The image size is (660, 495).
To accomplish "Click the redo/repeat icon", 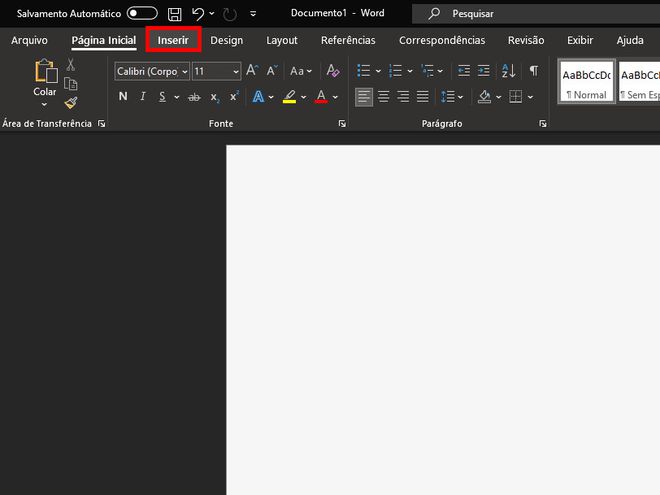I will [x=230, y=14].
